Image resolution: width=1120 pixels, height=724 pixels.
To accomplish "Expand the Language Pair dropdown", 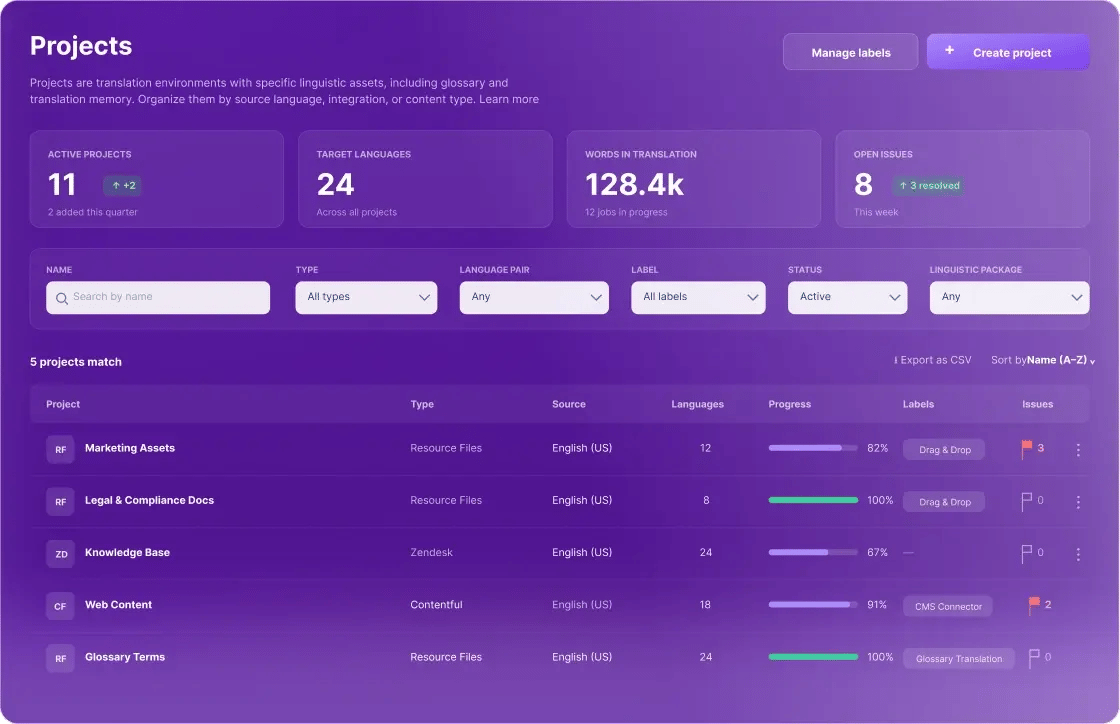I will [x=534, y=297].
